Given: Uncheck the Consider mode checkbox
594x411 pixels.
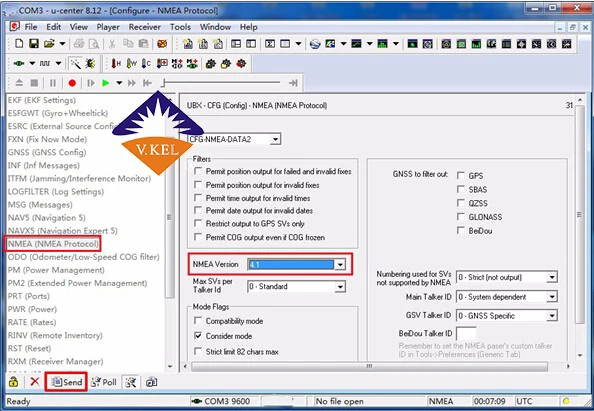Looking at the screenshot, I should coord(198,336).
